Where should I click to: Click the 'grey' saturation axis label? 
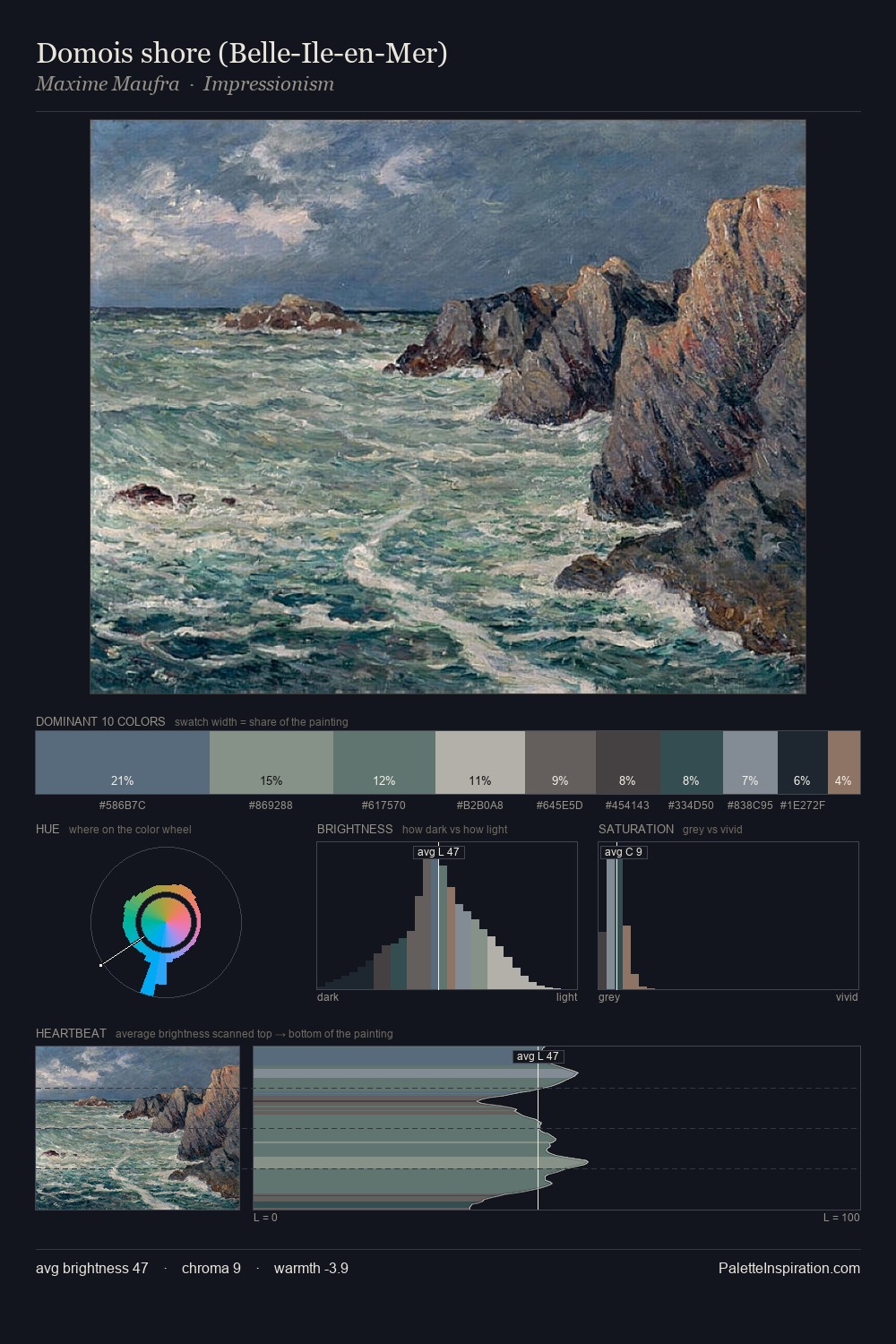pyautogui.click(x=609, y=997)
